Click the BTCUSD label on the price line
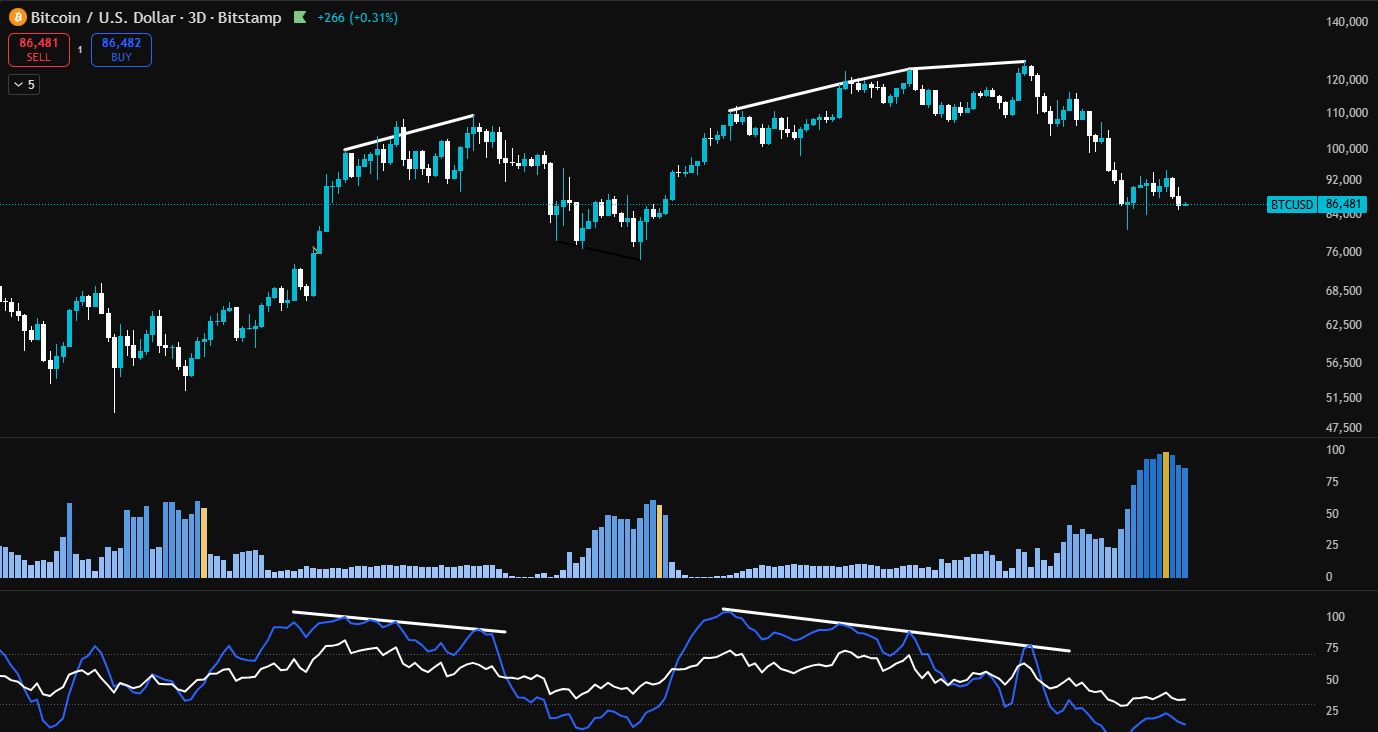 click(x=1291, y=205)
